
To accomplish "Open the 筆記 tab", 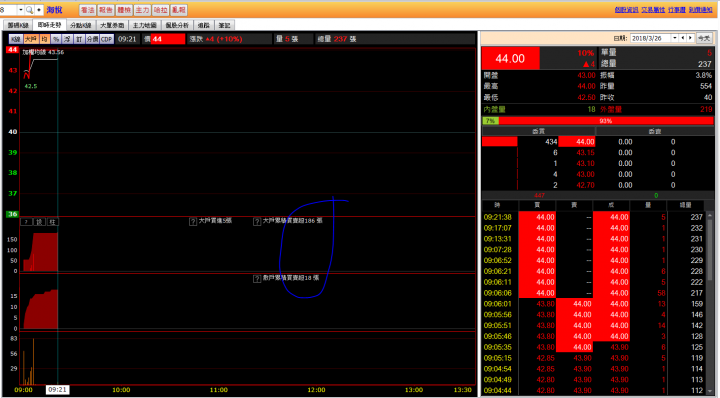I will pos(225,25).
